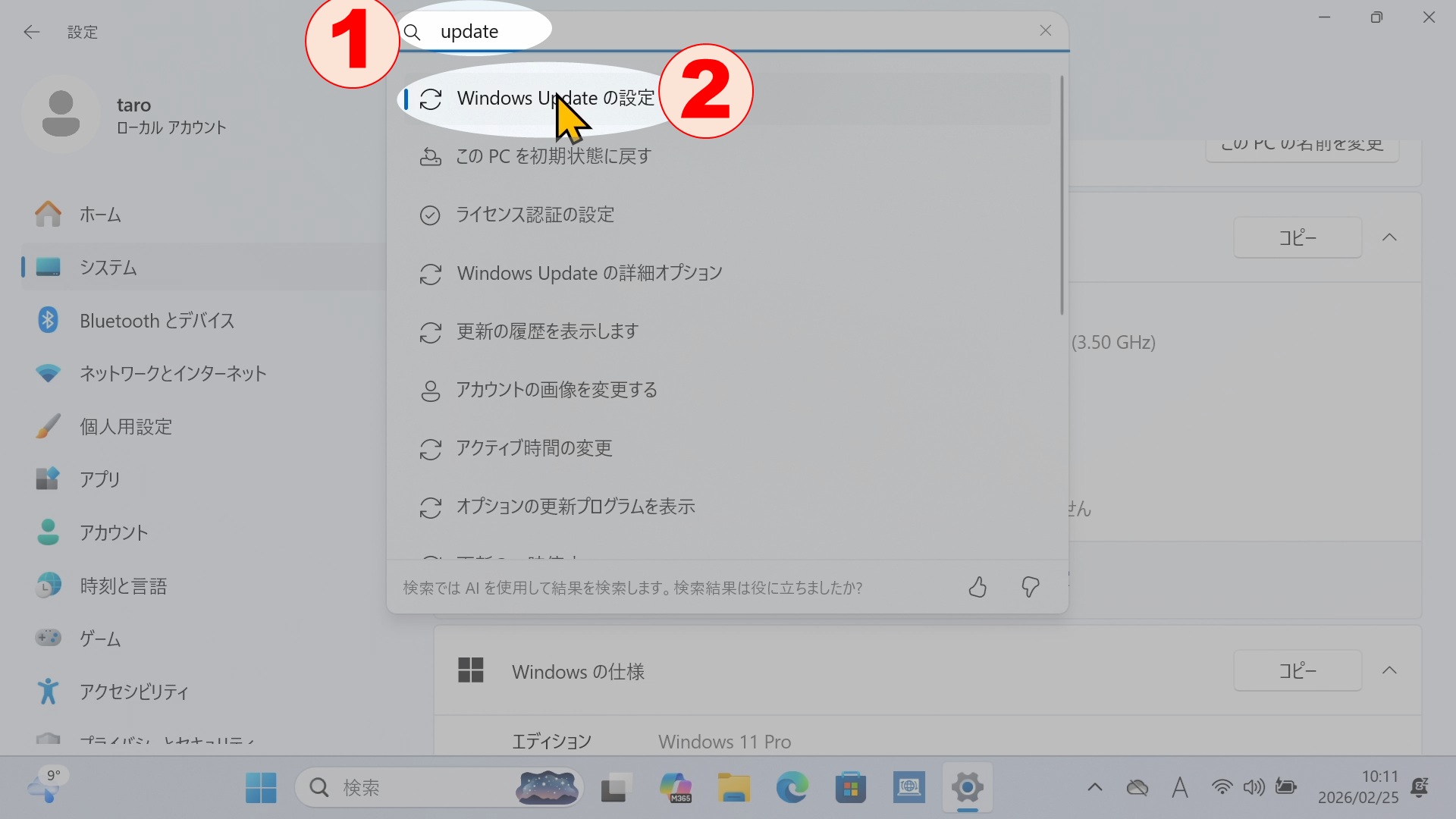The image size is (1456, 819).
Task: Give thumbs up feedback on search results
Action: click(977, 587)
